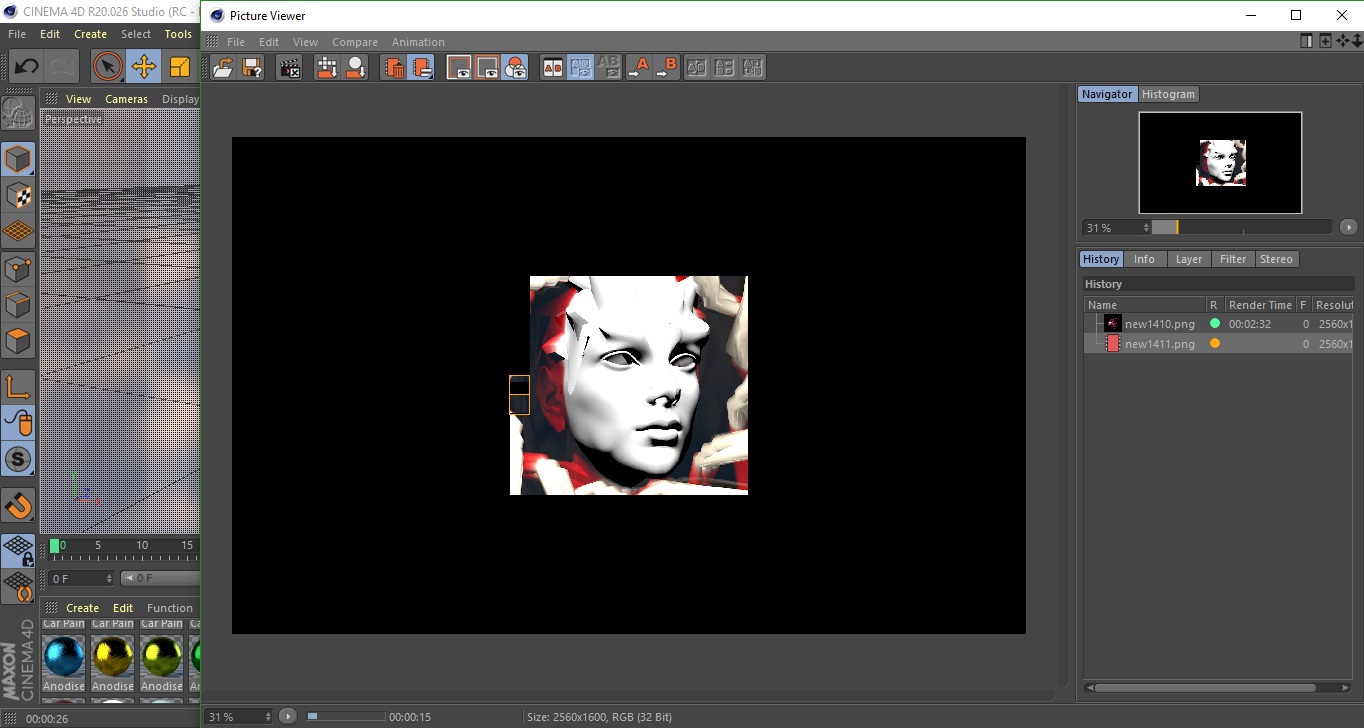The width and height of the screenshot is (1364, 728).
Task: Toggle the AB compare mode button
Action: (x=552, y=68)
